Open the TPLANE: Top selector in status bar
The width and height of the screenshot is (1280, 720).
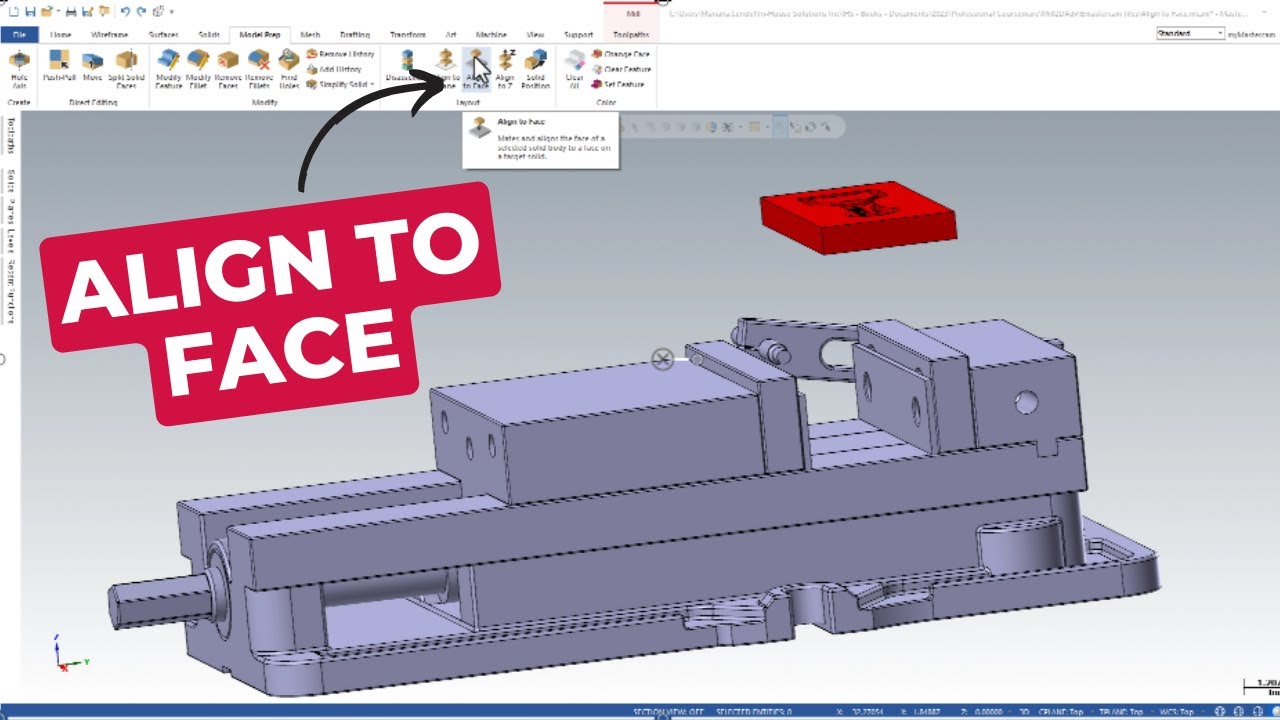pos(1122,713)
